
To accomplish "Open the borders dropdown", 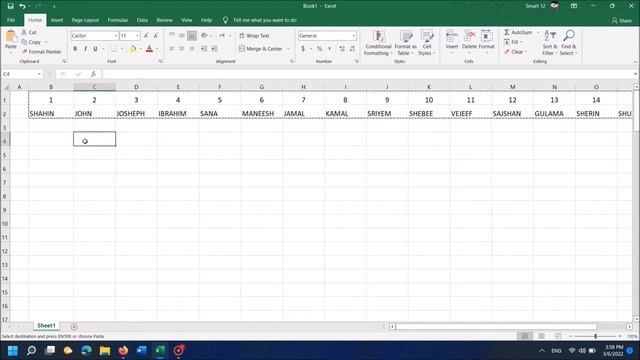I will tap(122, 49).
